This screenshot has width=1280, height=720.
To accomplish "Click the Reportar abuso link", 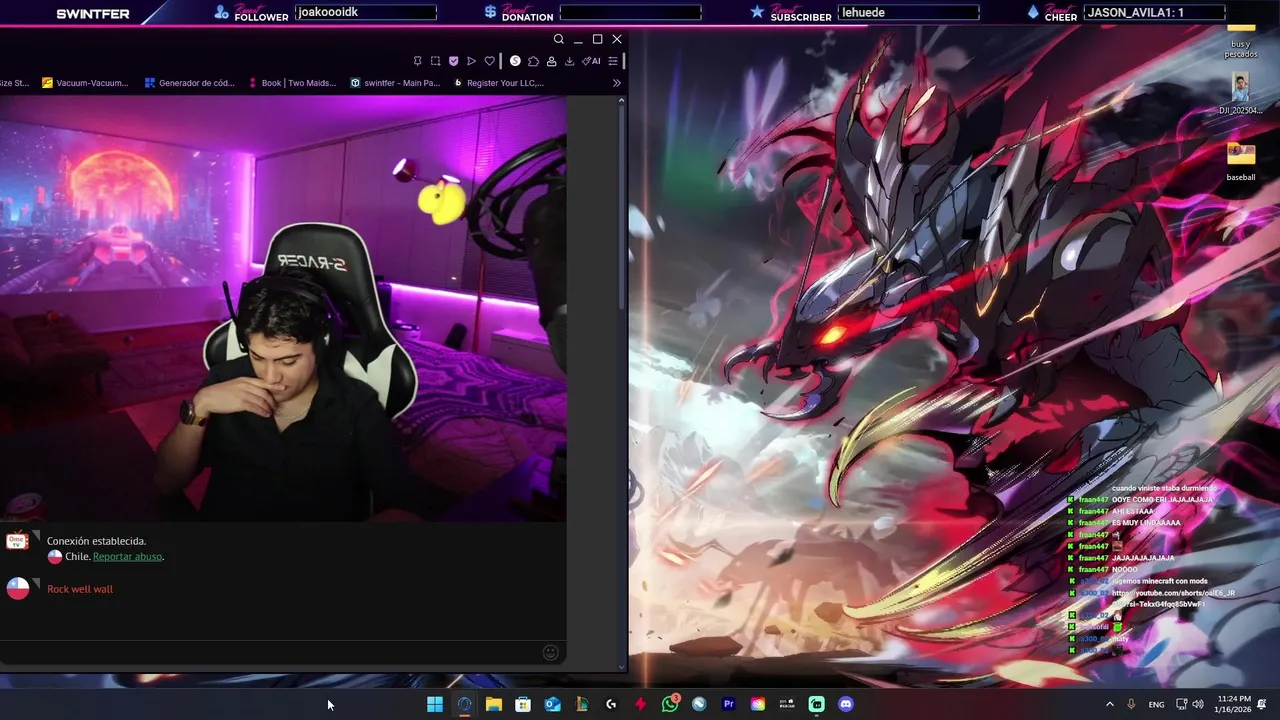I will [127, 556].
